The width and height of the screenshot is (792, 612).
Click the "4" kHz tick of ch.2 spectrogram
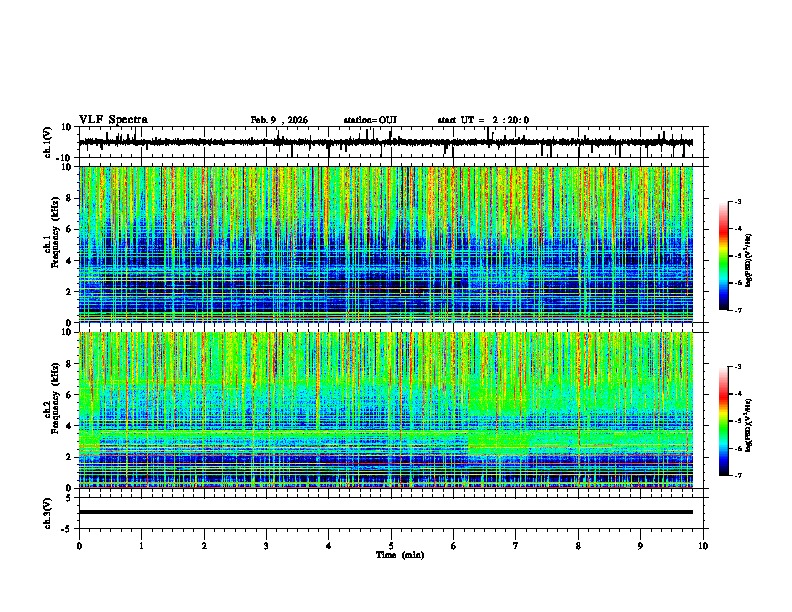(69, 426)
